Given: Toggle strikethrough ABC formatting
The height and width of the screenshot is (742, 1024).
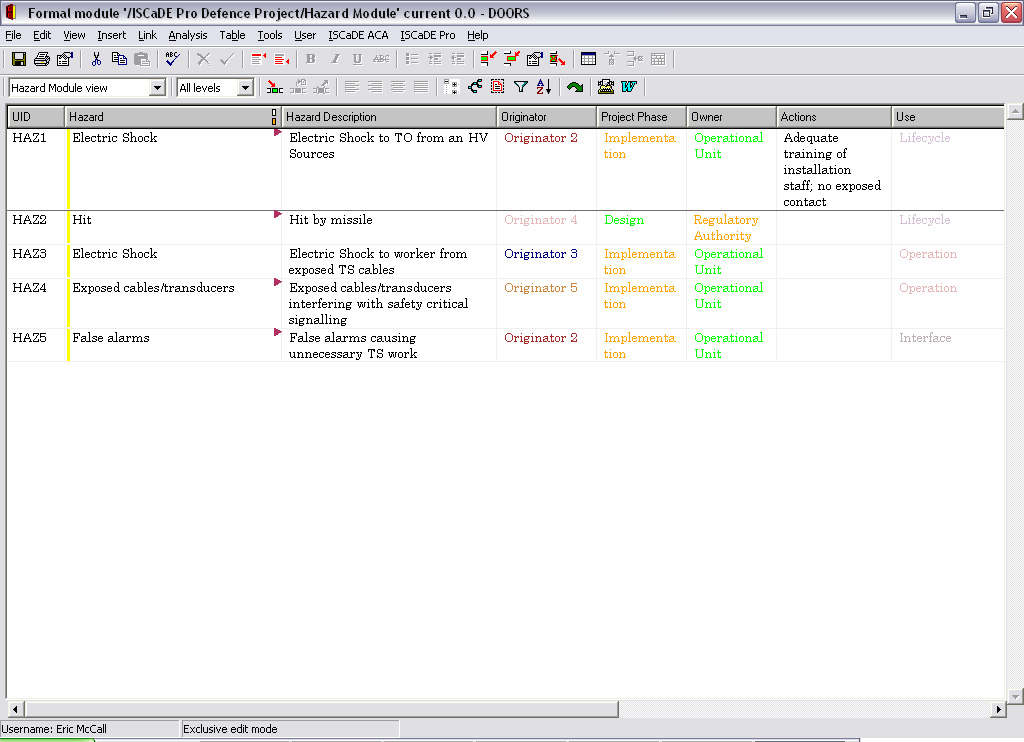Looking at the screenshot, I should tap(381, 59).
